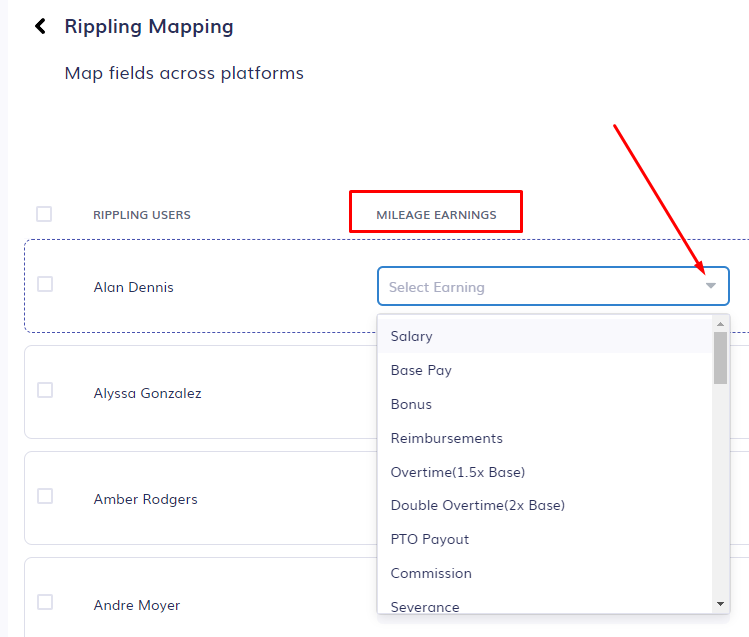Click the dropdown list scrollbar thumb
Screen dimensions: 749x637
(x=720, y=358)
